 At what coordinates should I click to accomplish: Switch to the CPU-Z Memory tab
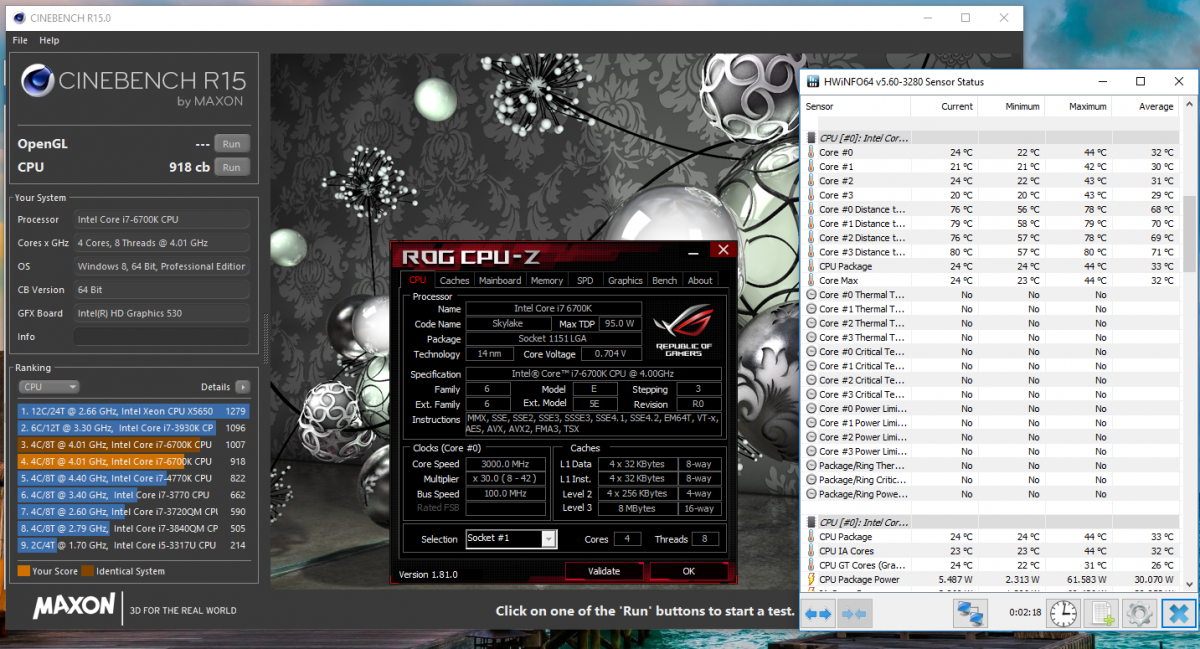(547, 280)
